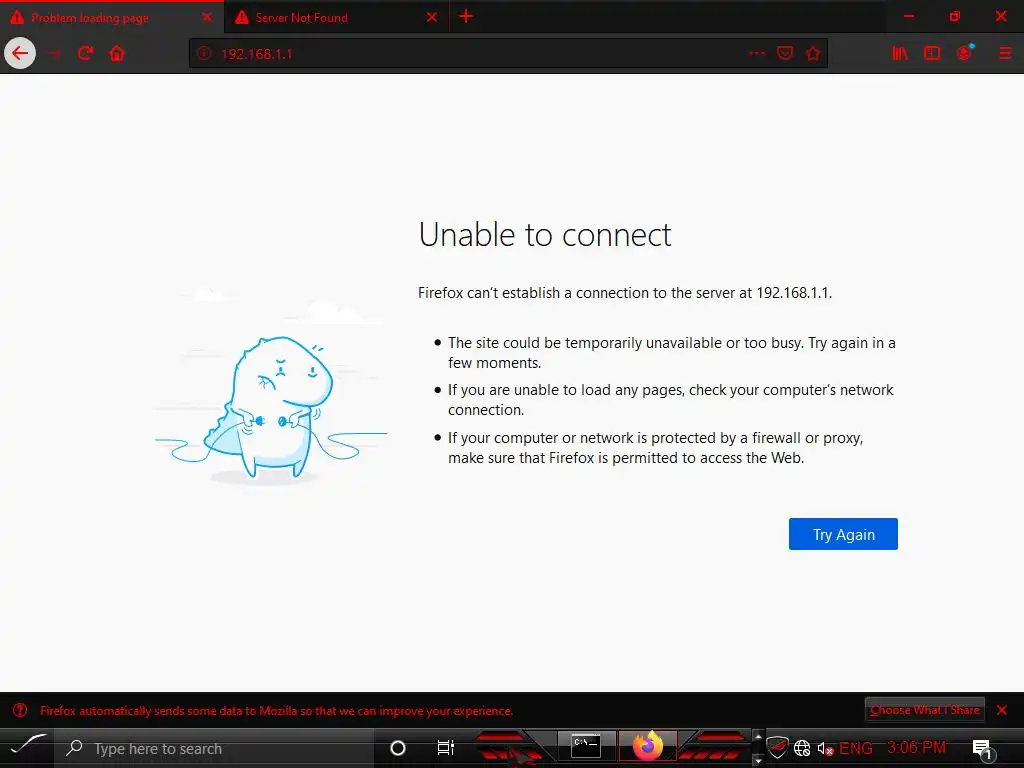Save page to Pocket
Image resolution: width=1024 pixels, height=768 pixels.
click(x=785, y=54)
